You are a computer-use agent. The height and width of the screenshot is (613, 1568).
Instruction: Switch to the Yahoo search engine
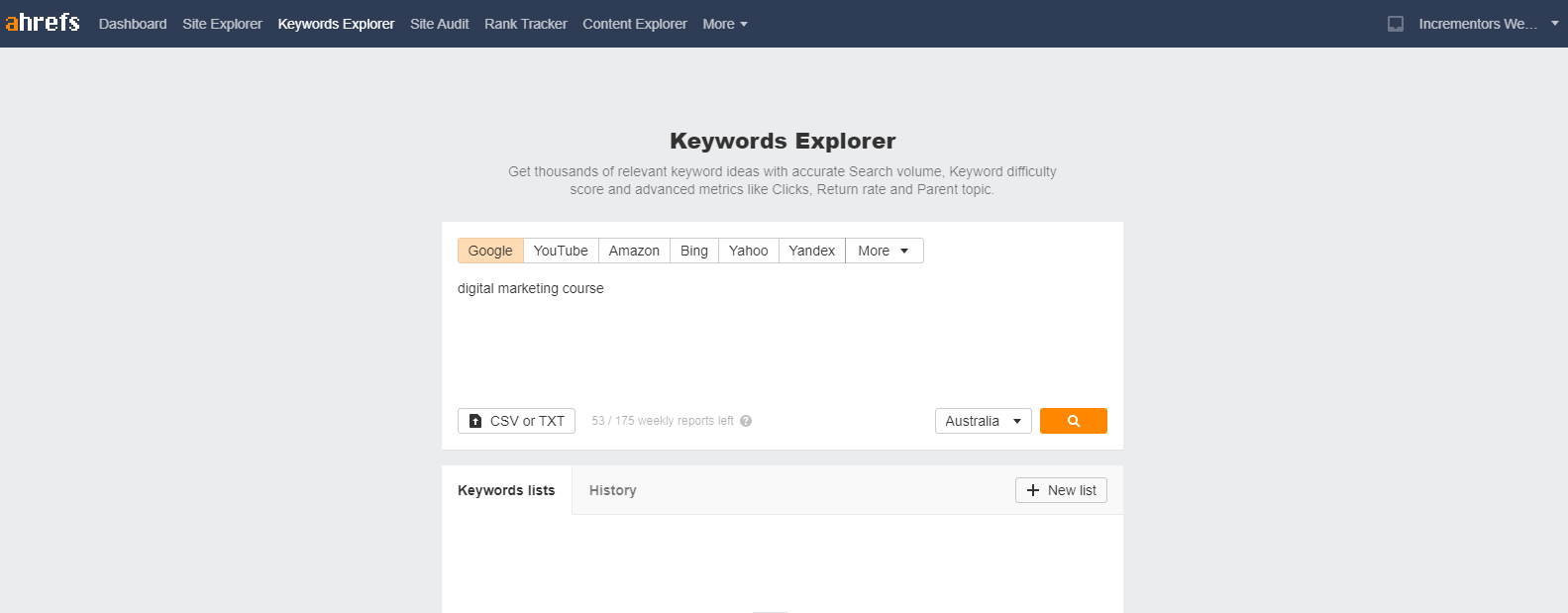coord(749,251)
